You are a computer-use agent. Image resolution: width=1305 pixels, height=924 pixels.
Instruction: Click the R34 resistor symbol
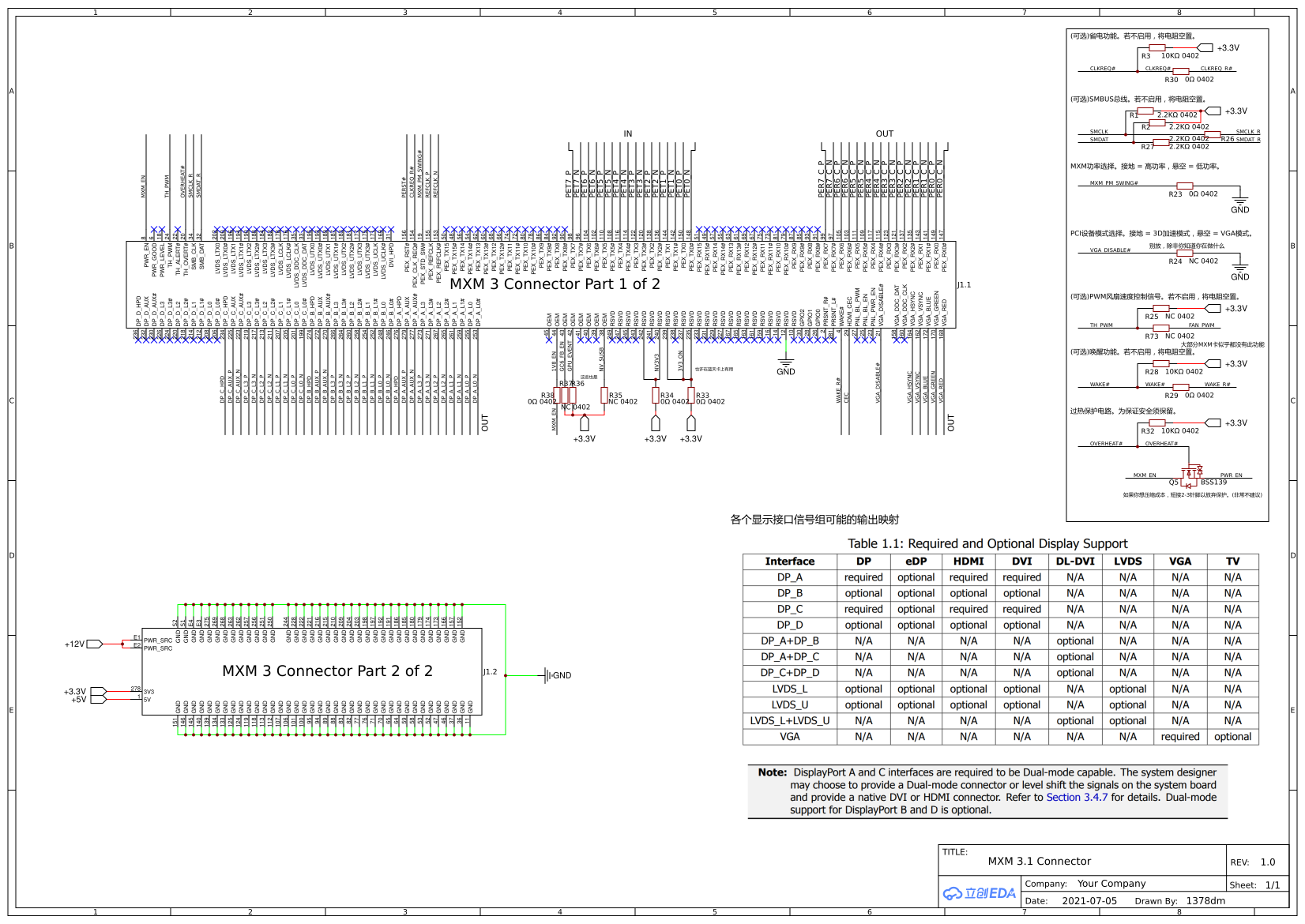[x=656, y=396]
